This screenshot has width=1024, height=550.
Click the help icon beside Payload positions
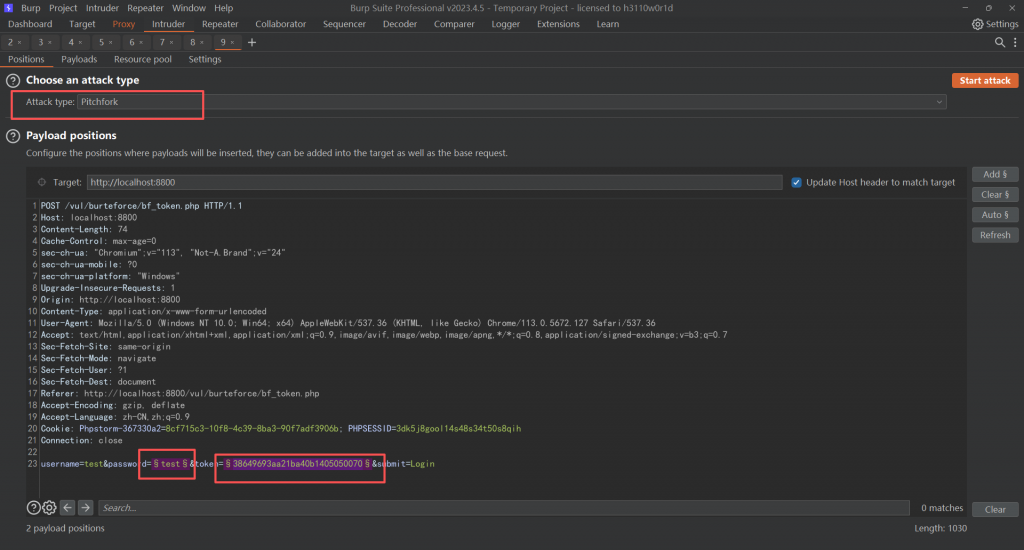(x=13, y=136)
